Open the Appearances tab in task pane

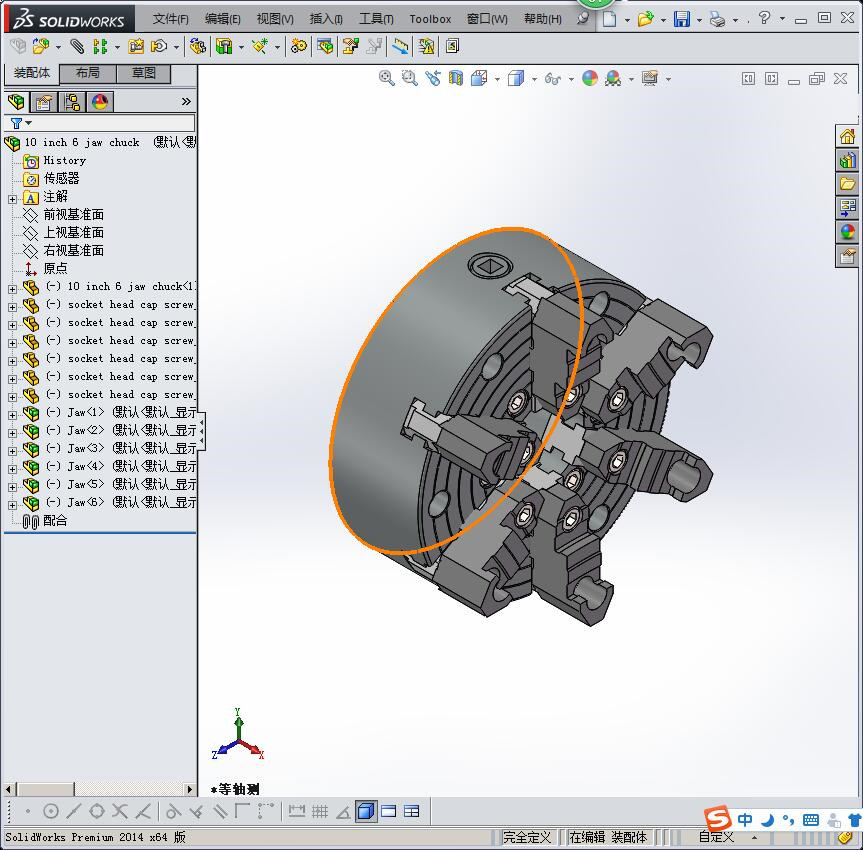pyautogui.click(x=848, y=232)
